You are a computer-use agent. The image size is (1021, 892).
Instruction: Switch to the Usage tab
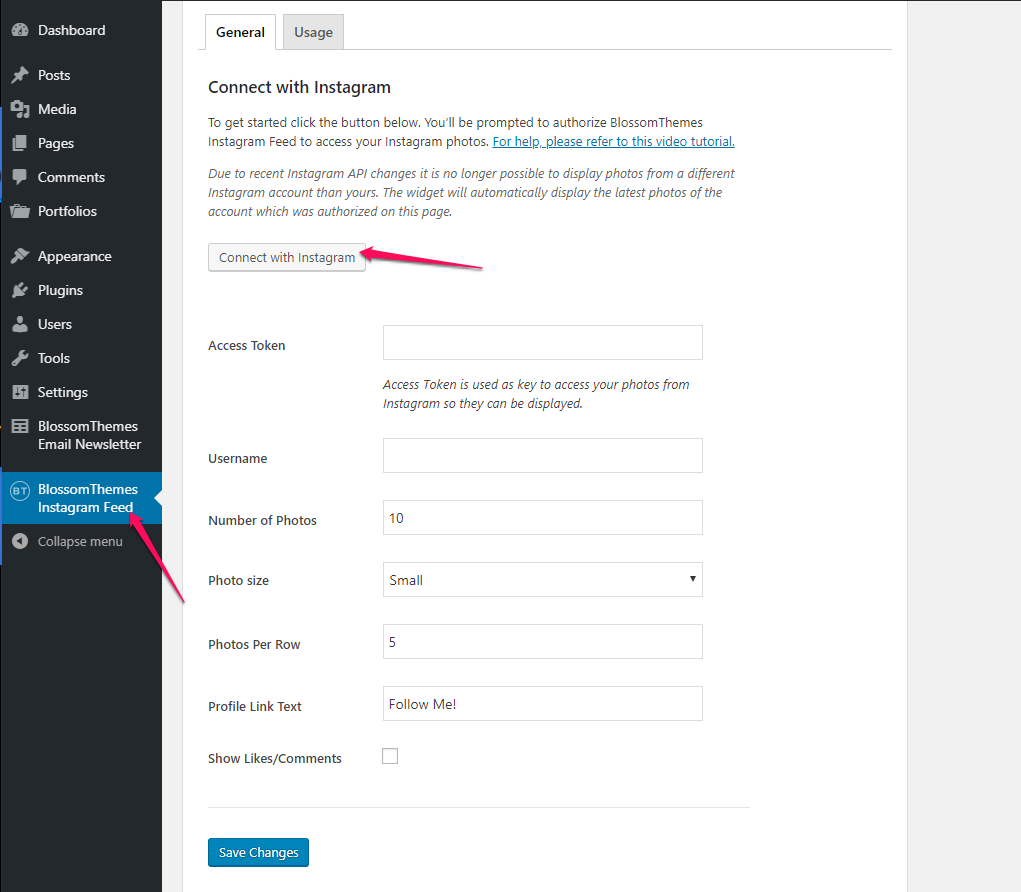tap(313, 32)
